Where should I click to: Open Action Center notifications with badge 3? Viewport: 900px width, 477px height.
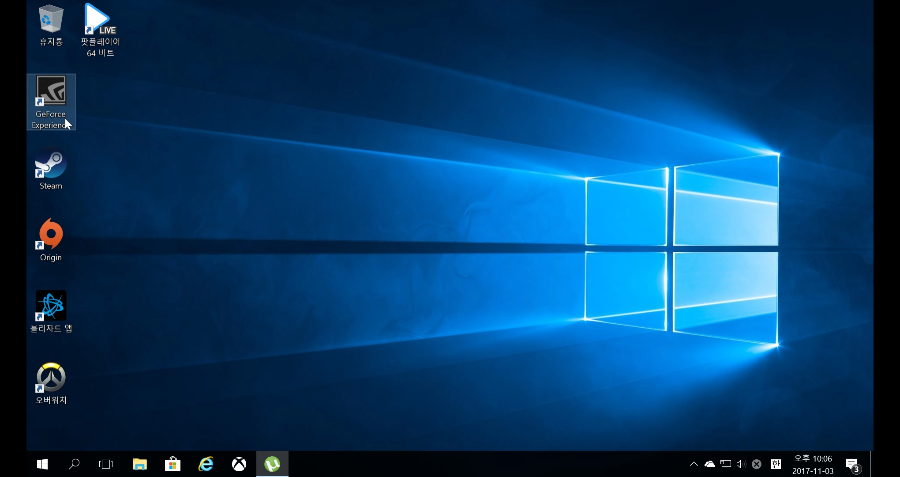[x=852, y=464]
